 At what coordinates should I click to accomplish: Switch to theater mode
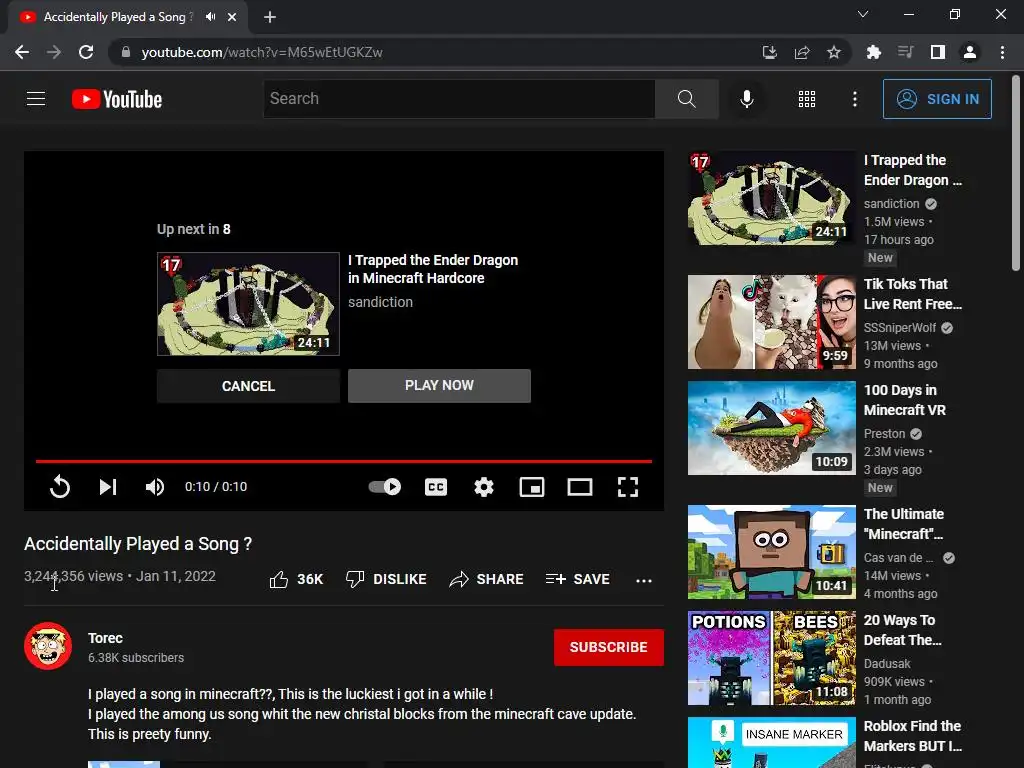tap(579, 487)
